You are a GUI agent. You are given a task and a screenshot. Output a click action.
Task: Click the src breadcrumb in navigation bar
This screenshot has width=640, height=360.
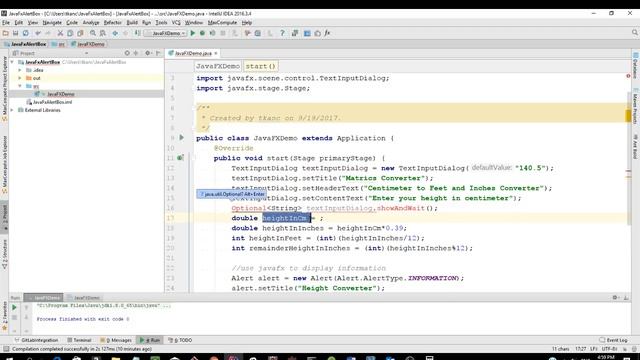(59, 44)
